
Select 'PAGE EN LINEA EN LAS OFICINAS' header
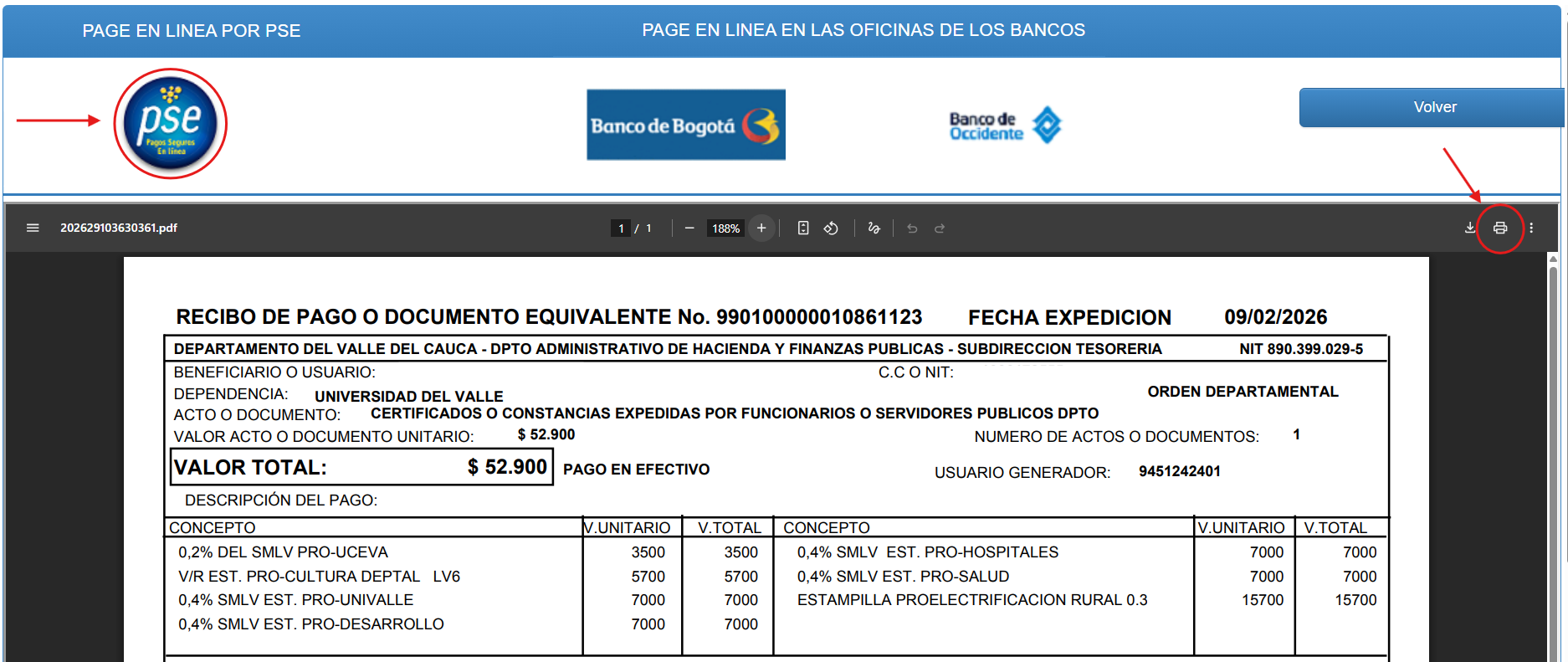coord(863,30)
